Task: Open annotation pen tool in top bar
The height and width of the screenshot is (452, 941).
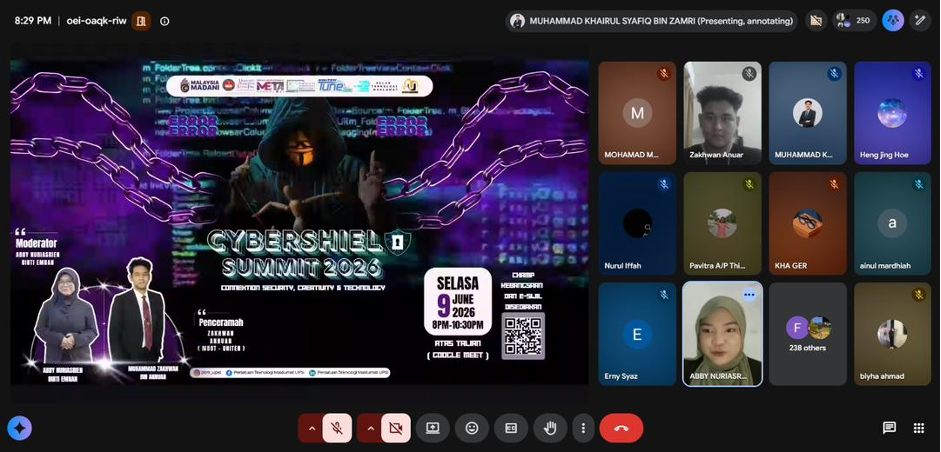Action: click(920, 21)
